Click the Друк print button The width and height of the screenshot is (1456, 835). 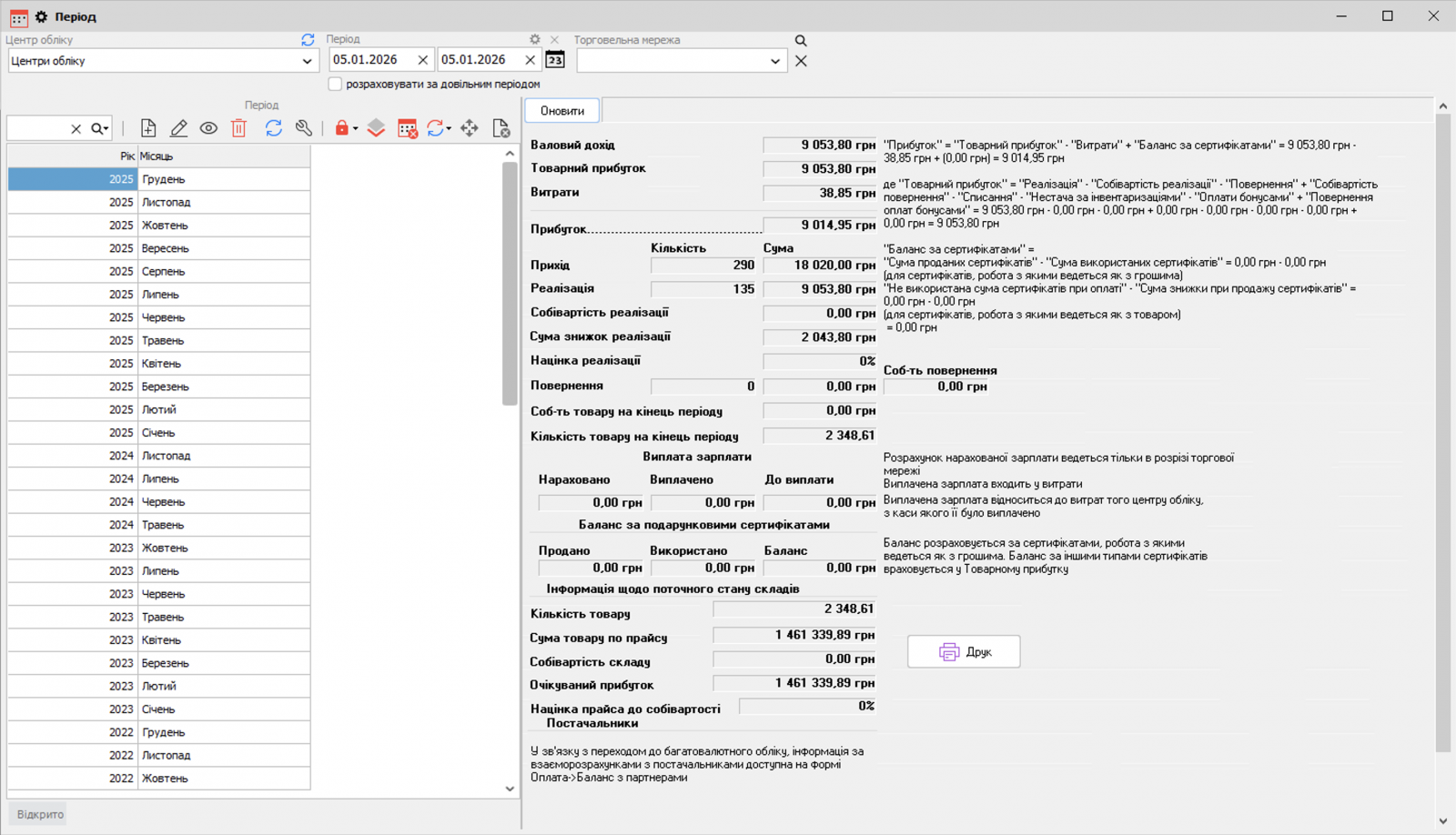click(964, 651)
